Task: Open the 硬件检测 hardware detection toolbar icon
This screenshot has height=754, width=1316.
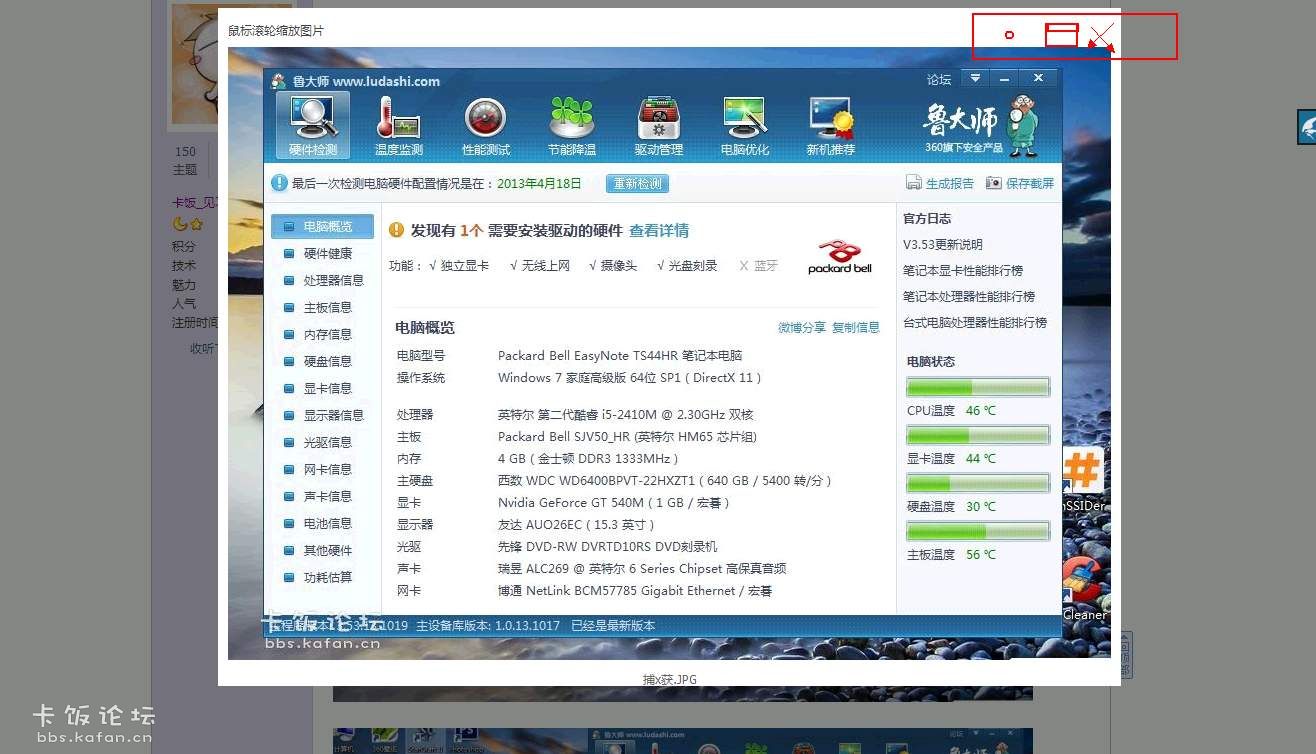Action: tap(313, 125)
